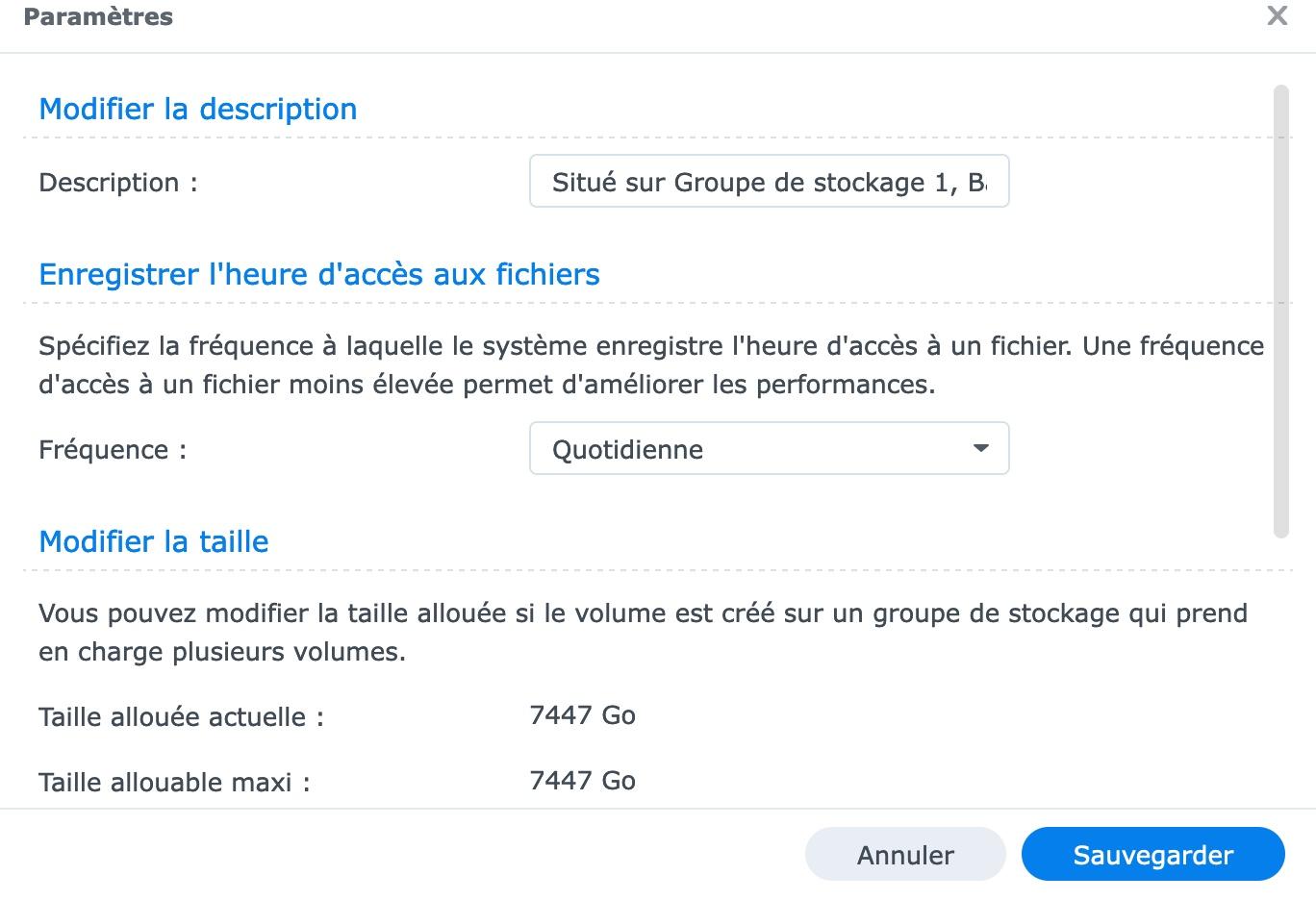Click the current allocated size value 7447 Go
The height and width of the screenshot is (900, 1316).
pyautogui.click(x=582, y=715)
